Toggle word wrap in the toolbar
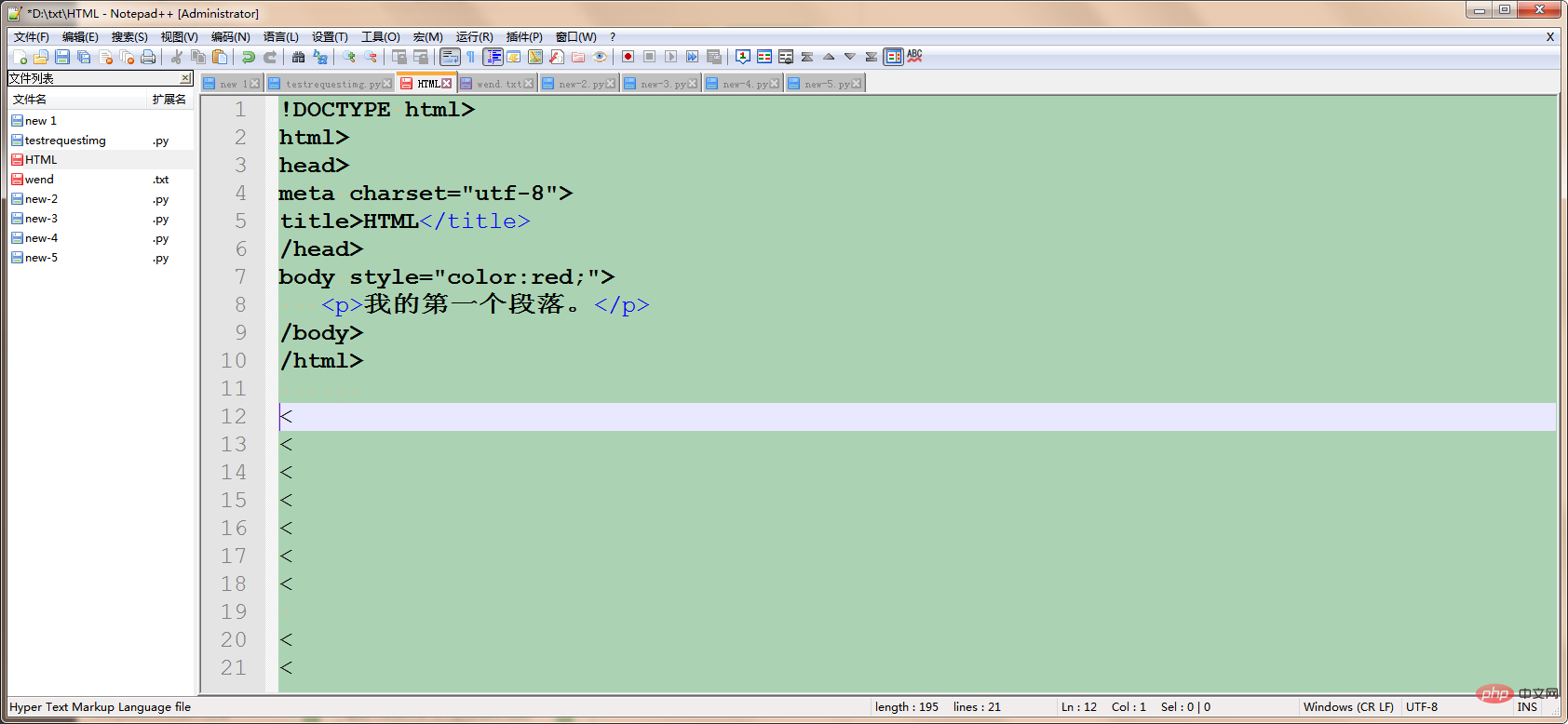 click(x=450, y=57)
